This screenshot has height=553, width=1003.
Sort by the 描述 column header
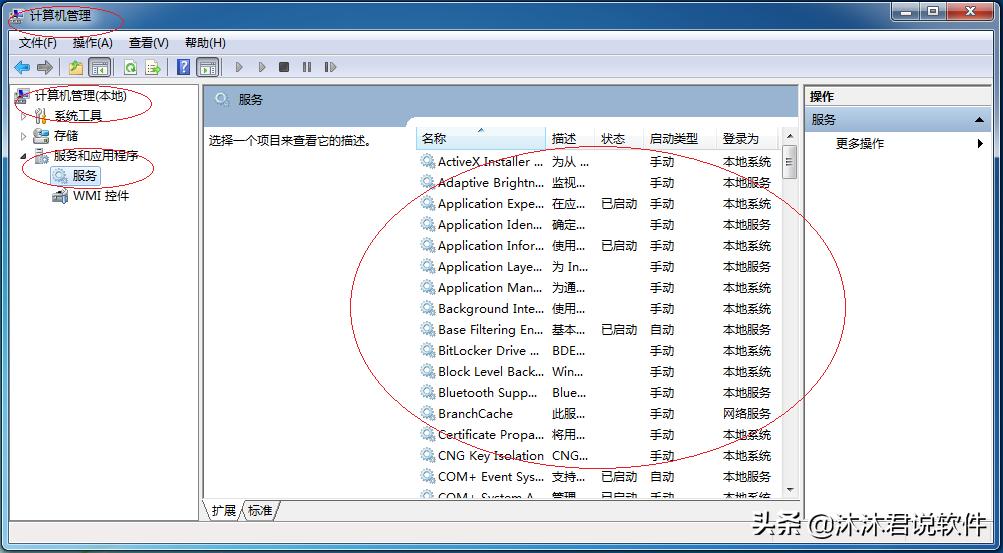570,139
